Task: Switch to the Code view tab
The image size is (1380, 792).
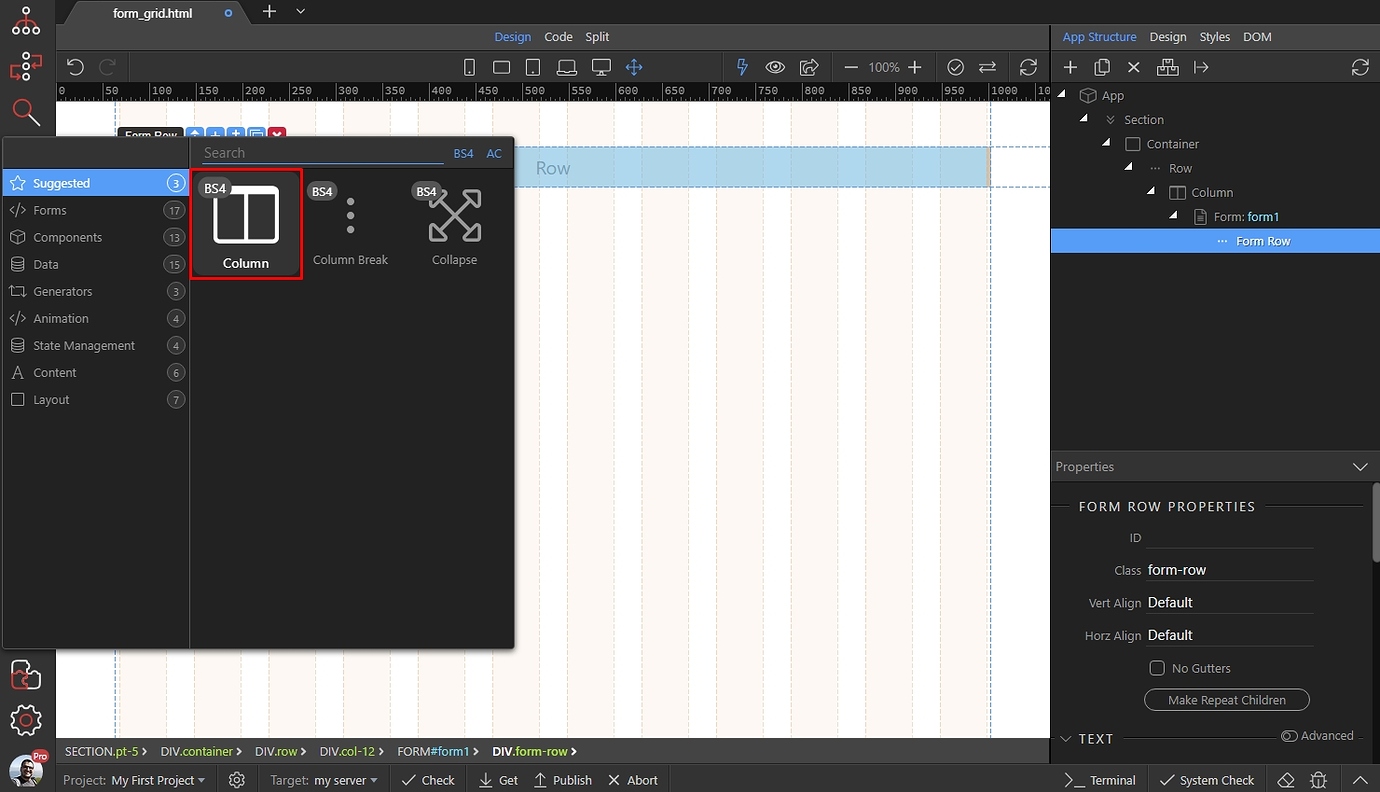Action: click(x=558, y=37)
